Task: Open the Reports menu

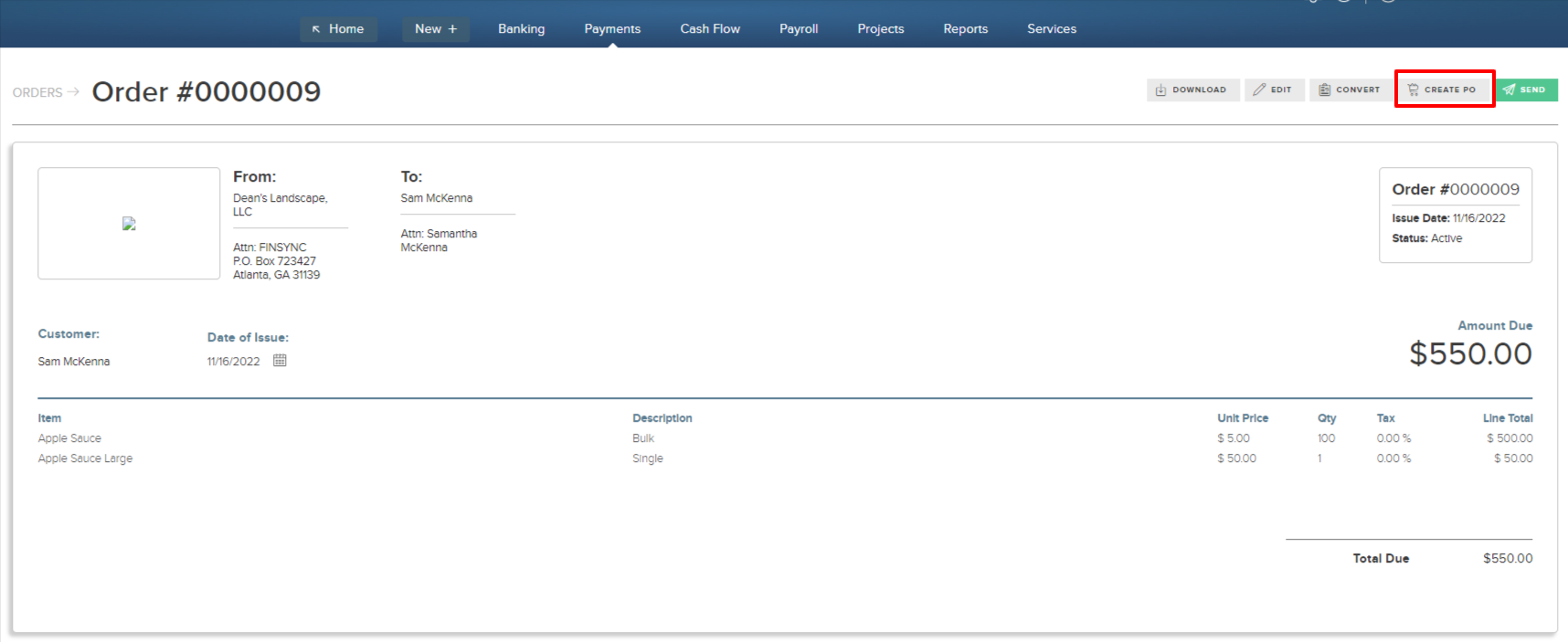Action: coord(966,29)
